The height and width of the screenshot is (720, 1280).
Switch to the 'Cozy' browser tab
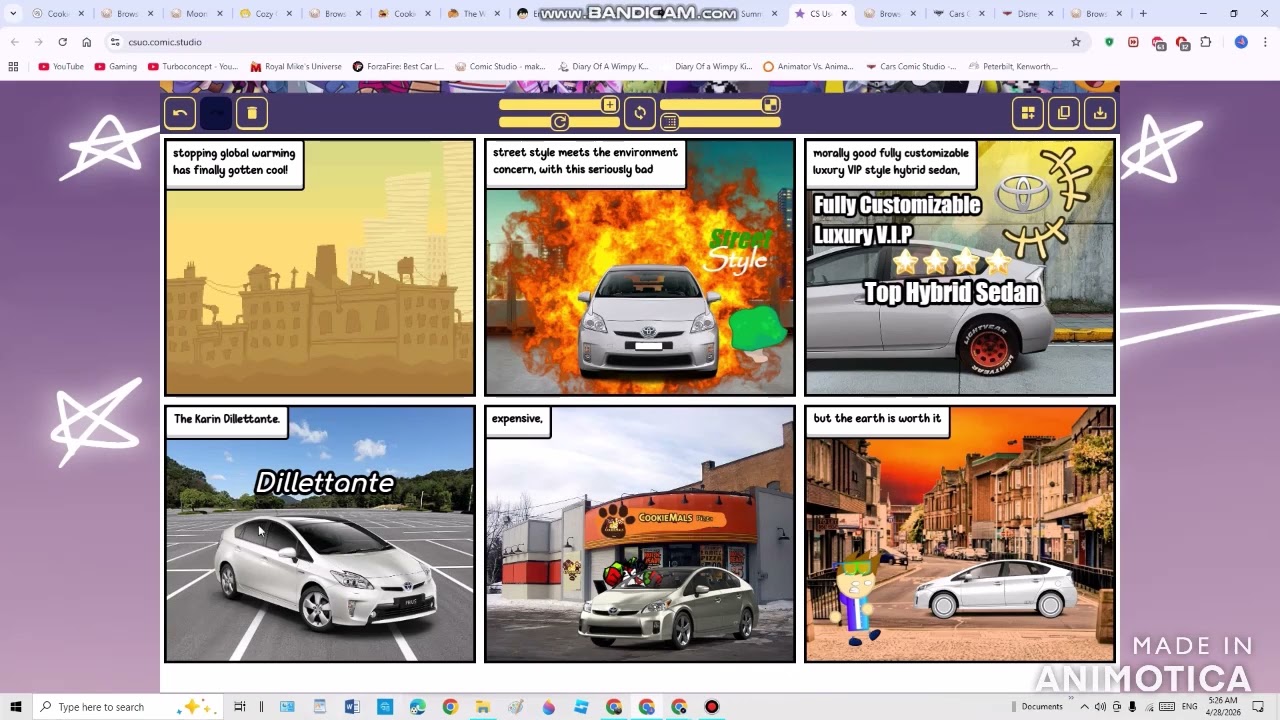point(264,14)
